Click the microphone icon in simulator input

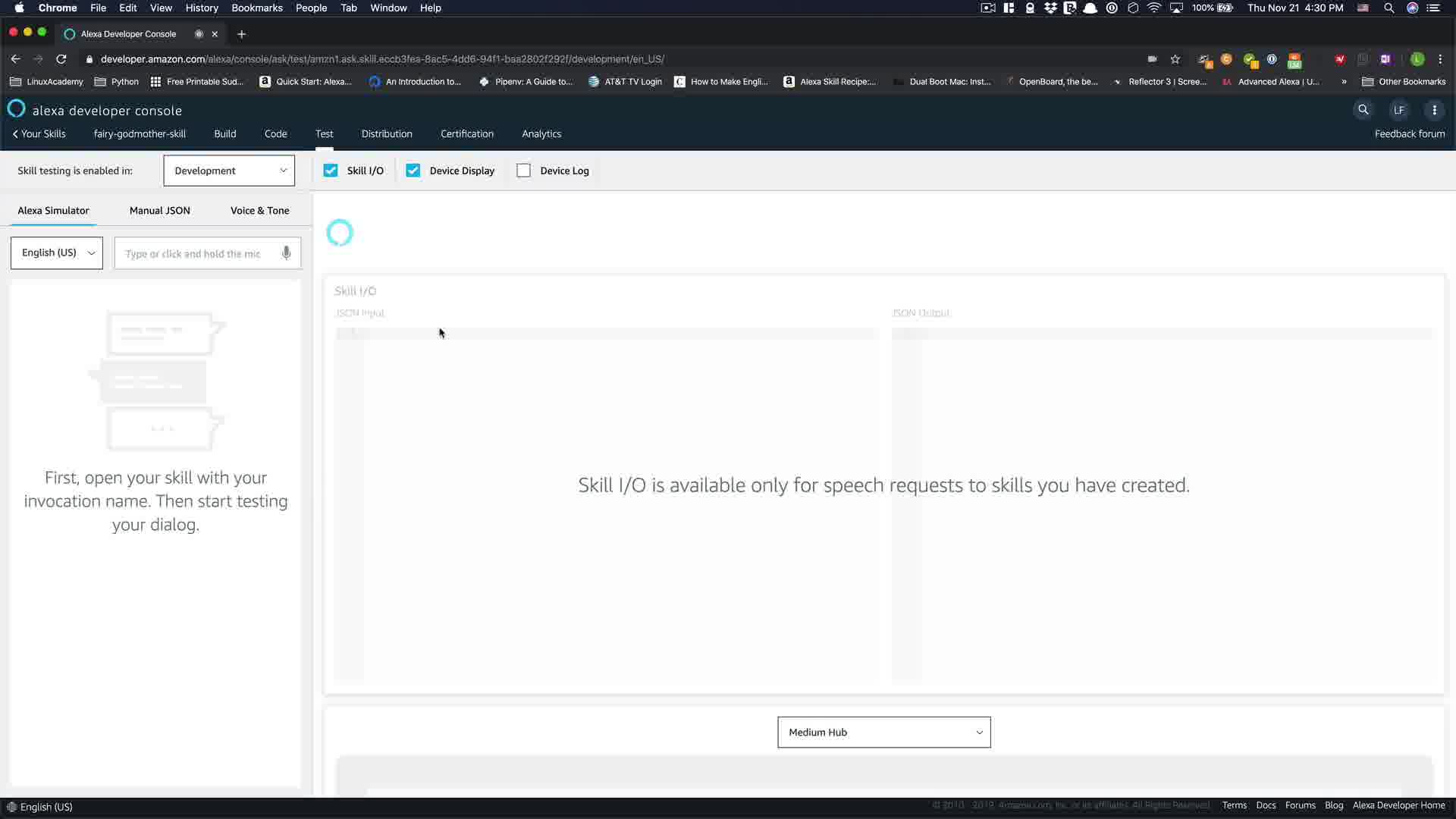[286, 253]
